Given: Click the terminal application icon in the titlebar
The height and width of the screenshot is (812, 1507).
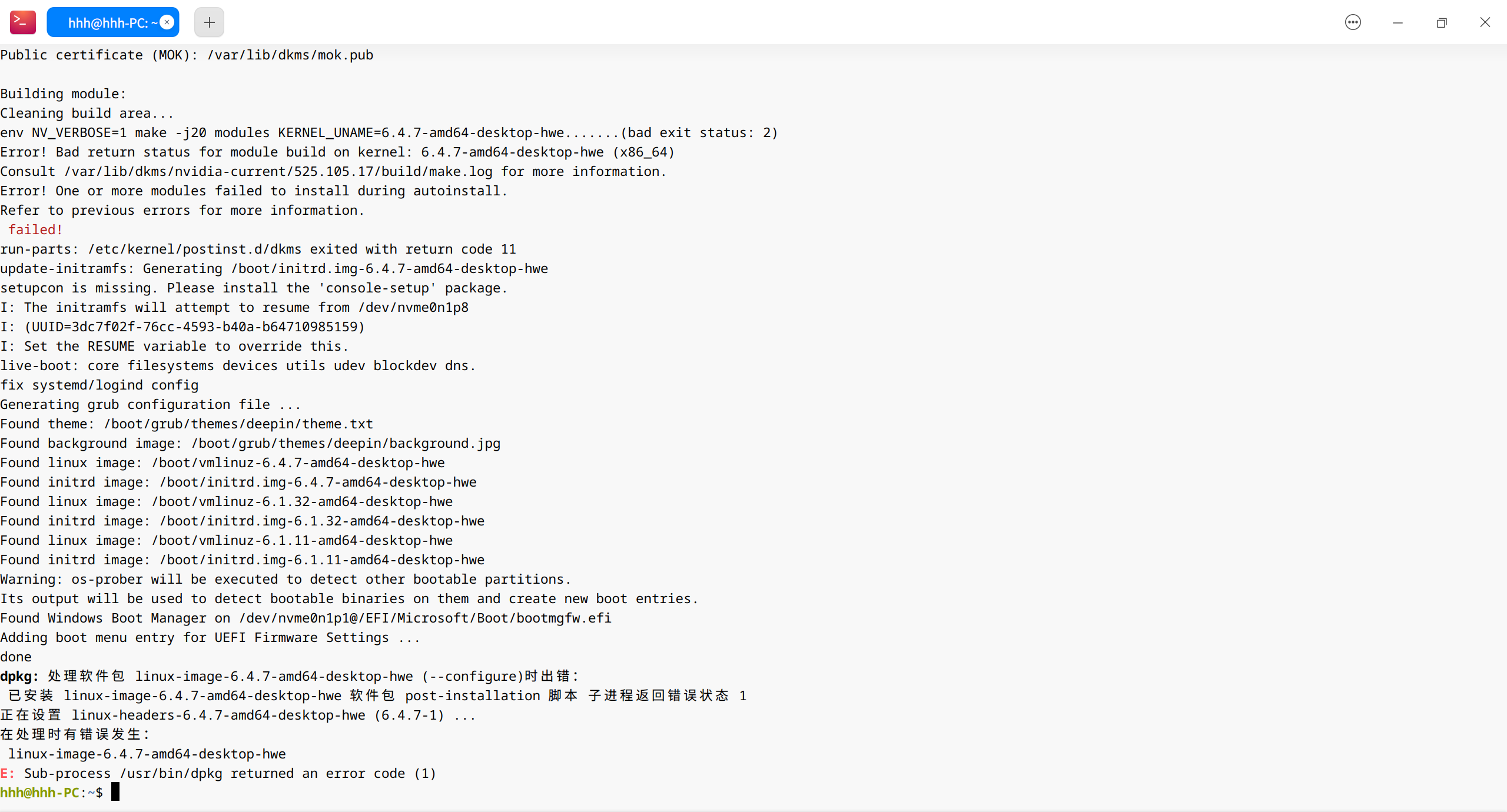Looking at the screenshot, I should coord(22,22).
